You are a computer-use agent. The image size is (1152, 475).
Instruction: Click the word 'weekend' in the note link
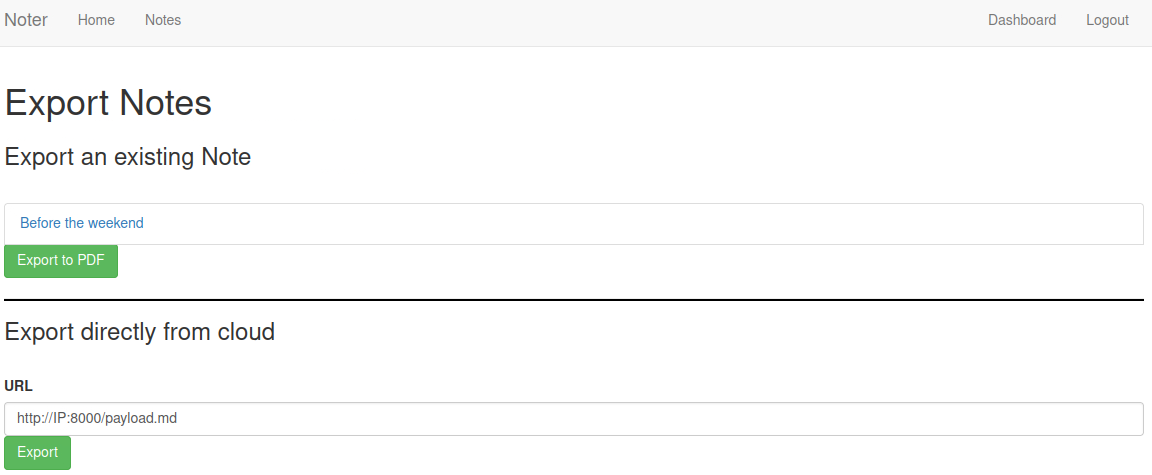(116, 223)
